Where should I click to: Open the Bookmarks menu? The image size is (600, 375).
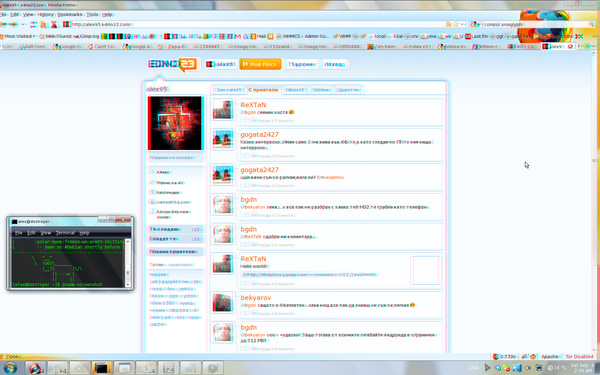[70, 15]
